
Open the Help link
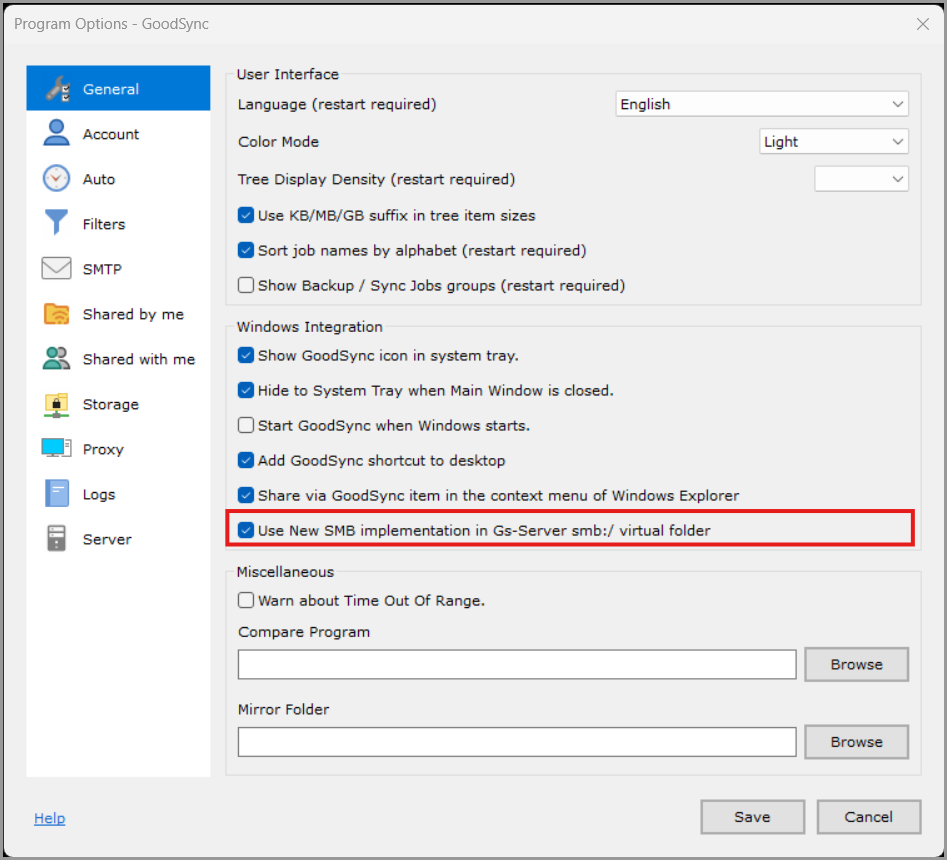click(50, 818)
